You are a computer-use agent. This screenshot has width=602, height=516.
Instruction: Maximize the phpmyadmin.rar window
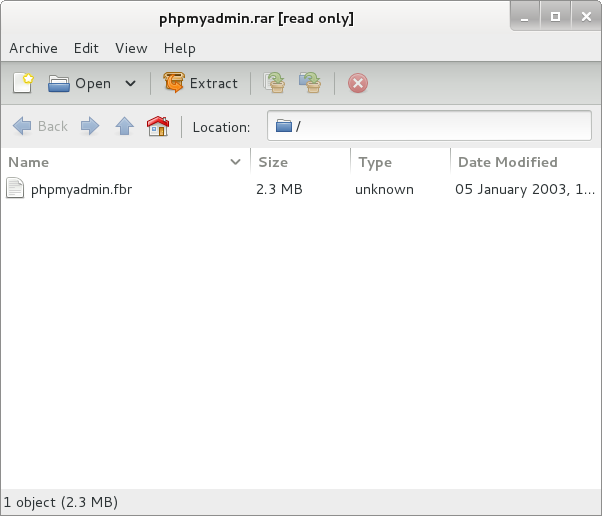(555, 17)
